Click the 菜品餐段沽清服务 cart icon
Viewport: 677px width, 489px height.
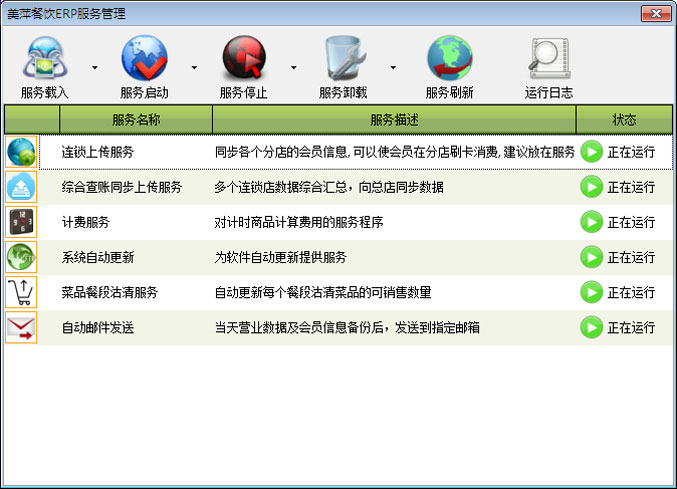21,292
